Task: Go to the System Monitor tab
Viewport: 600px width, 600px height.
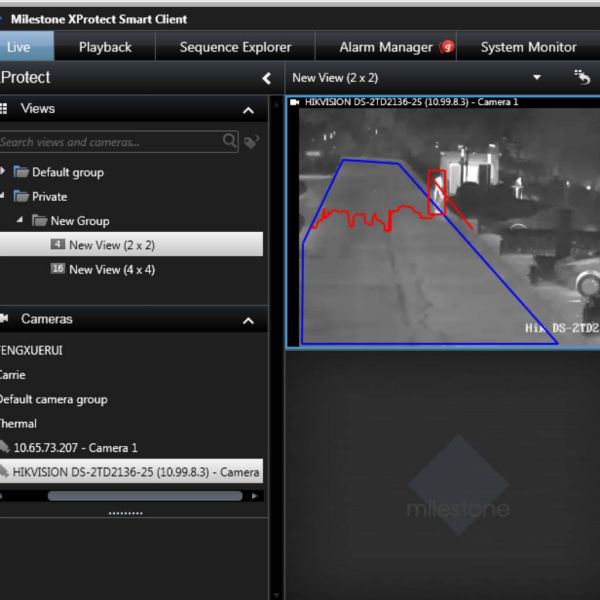Action: tap(528, 47)
